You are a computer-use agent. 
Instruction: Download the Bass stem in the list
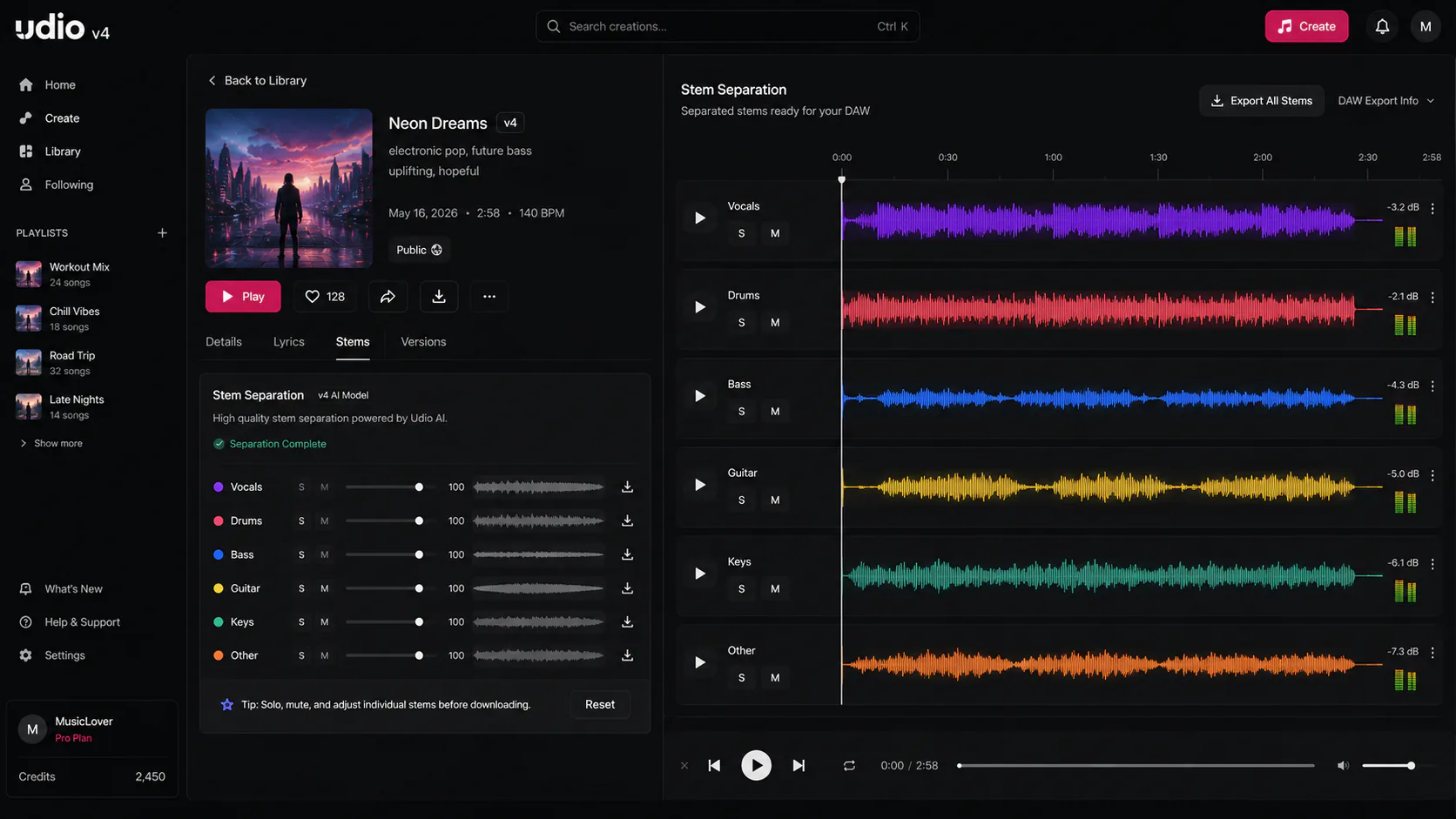627,554
